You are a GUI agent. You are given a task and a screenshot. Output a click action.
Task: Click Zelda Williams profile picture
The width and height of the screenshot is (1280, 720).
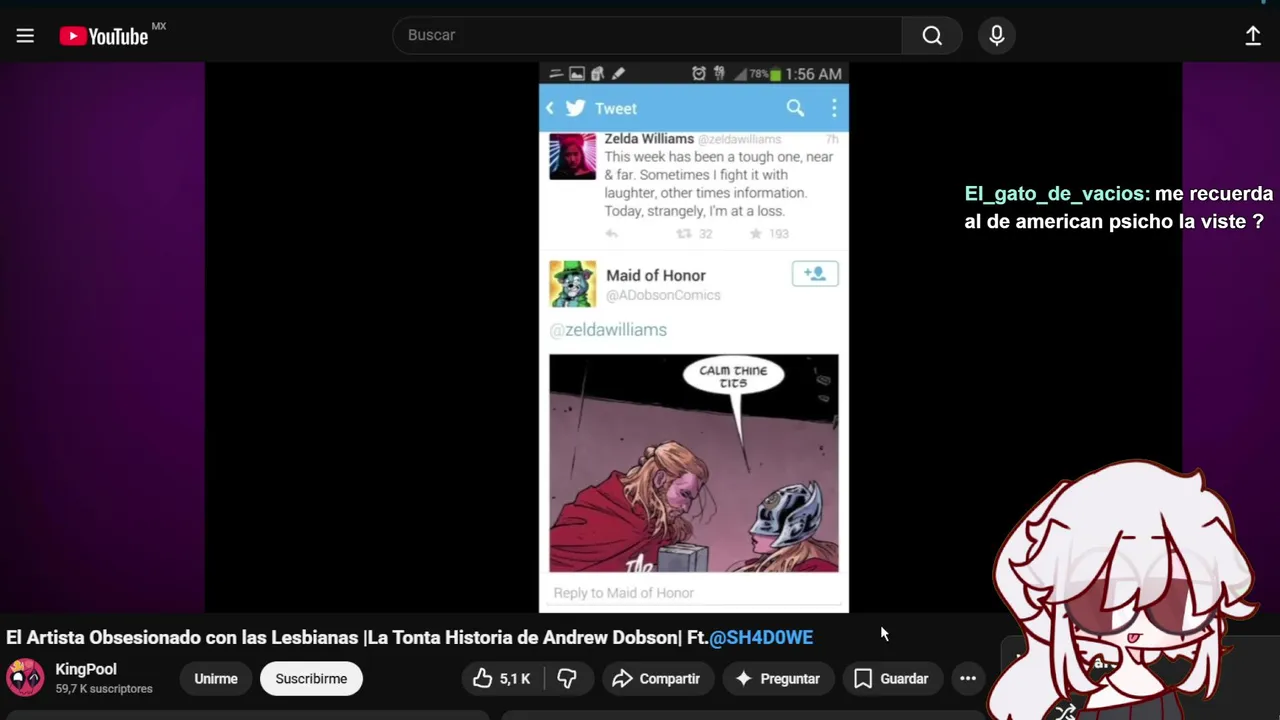coord(572,156)
